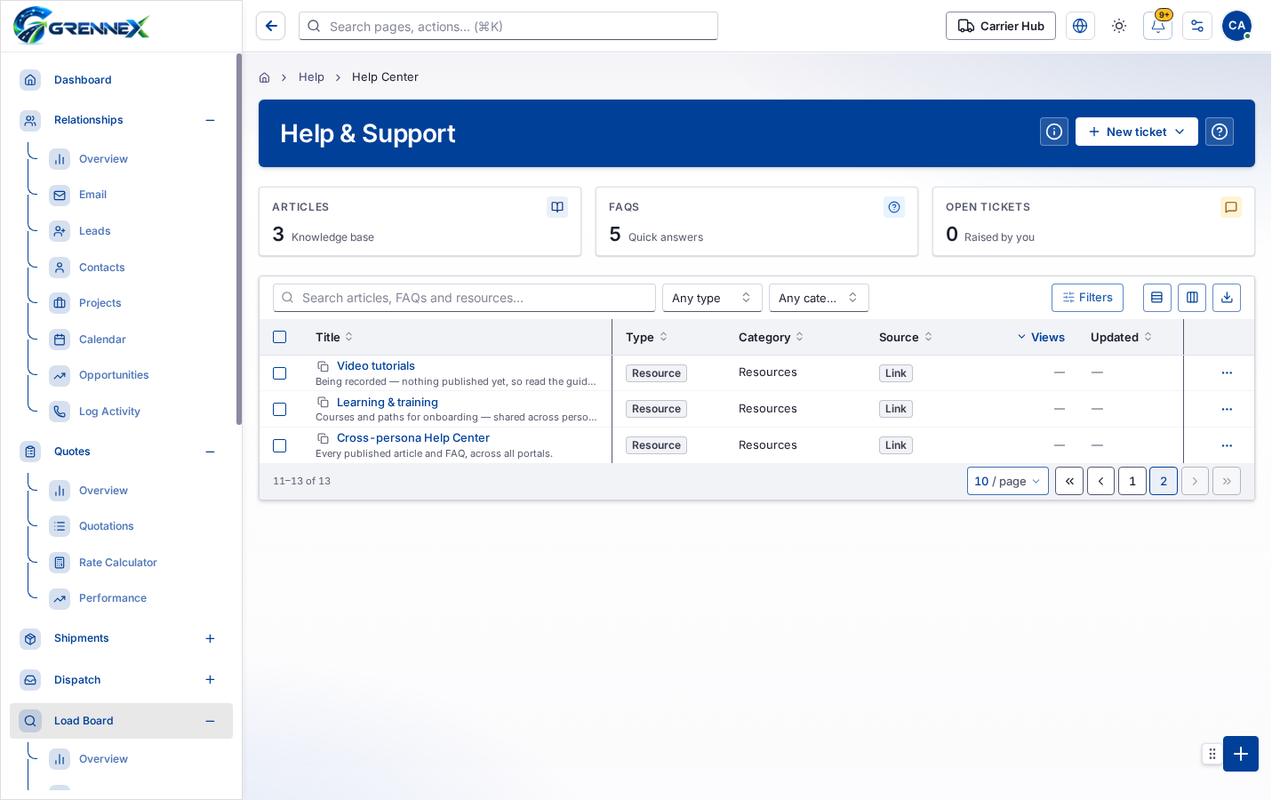Viewport: 1280px width, 800px height.
Task: Click the Search articles, FAQs and resources field
Action: pos(464,298)
